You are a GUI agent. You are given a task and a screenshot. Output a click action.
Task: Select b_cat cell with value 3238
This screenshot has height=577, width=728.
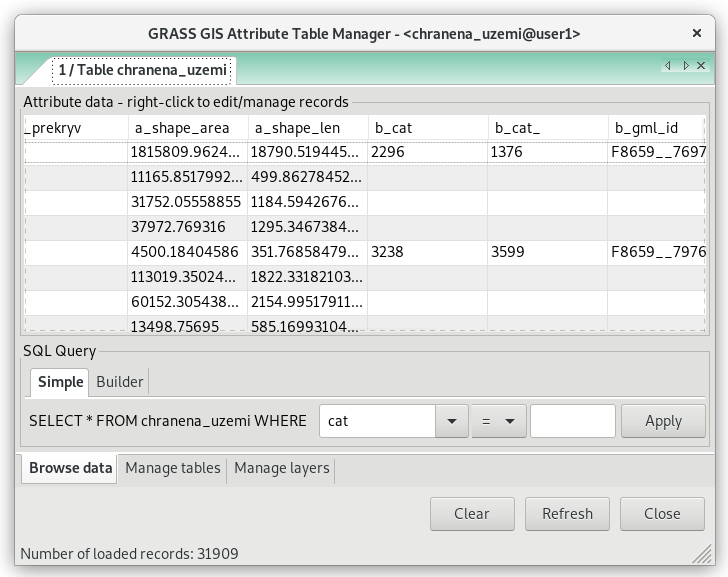coord(428,253)
